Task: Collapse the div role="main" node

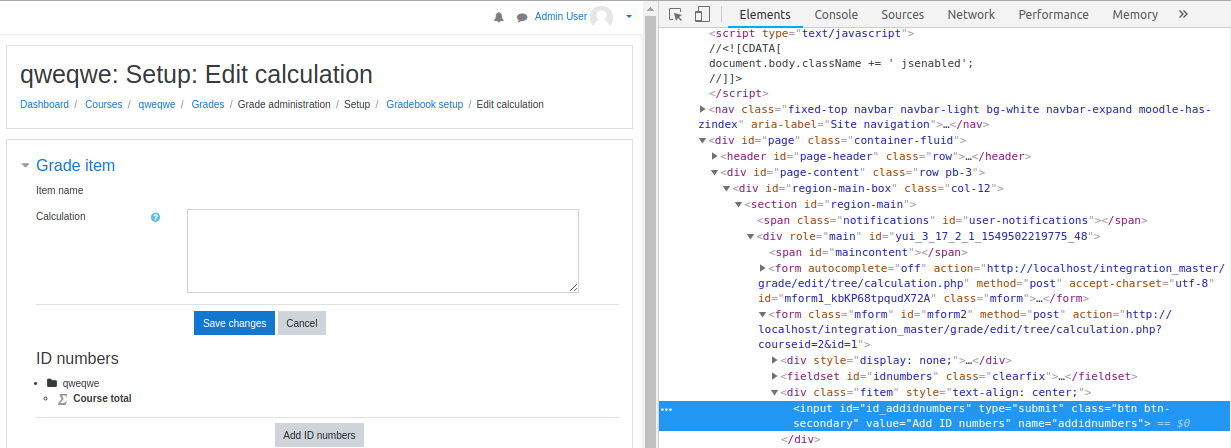Action: pos(750,236)
